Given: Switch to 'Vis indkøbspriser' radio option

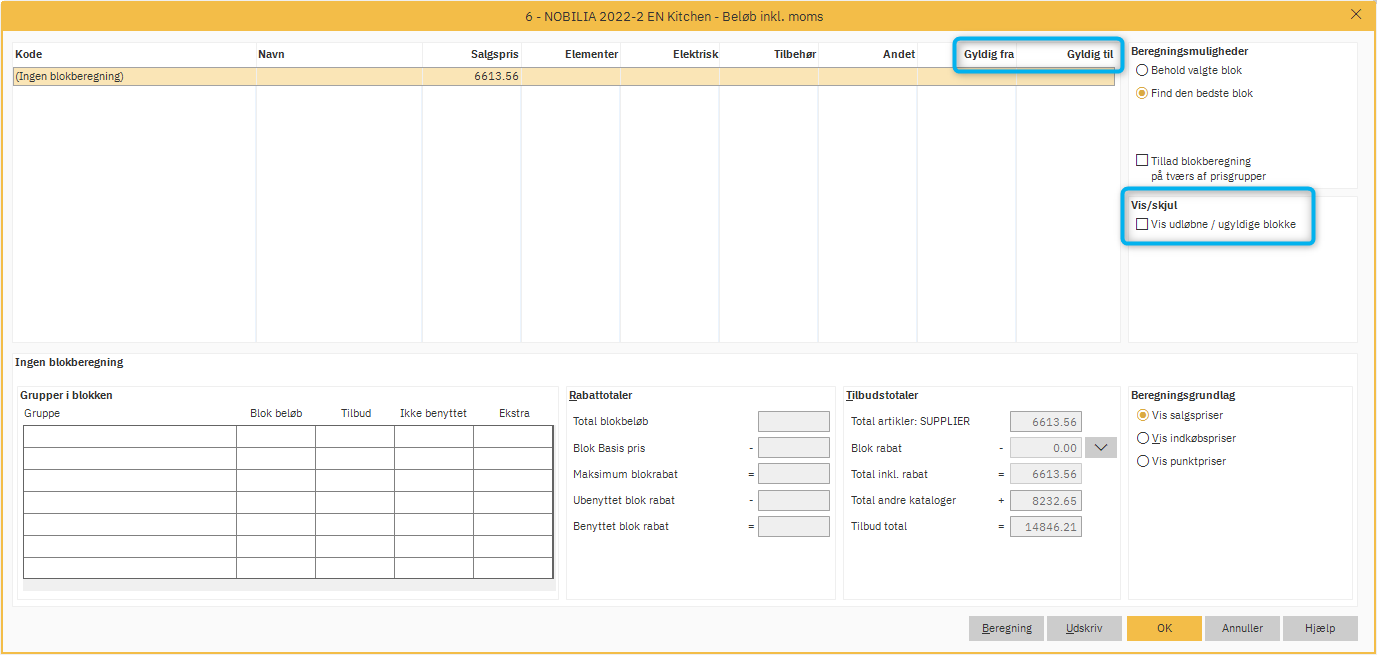Looking at the screenshot, I should click(1143, 438).
